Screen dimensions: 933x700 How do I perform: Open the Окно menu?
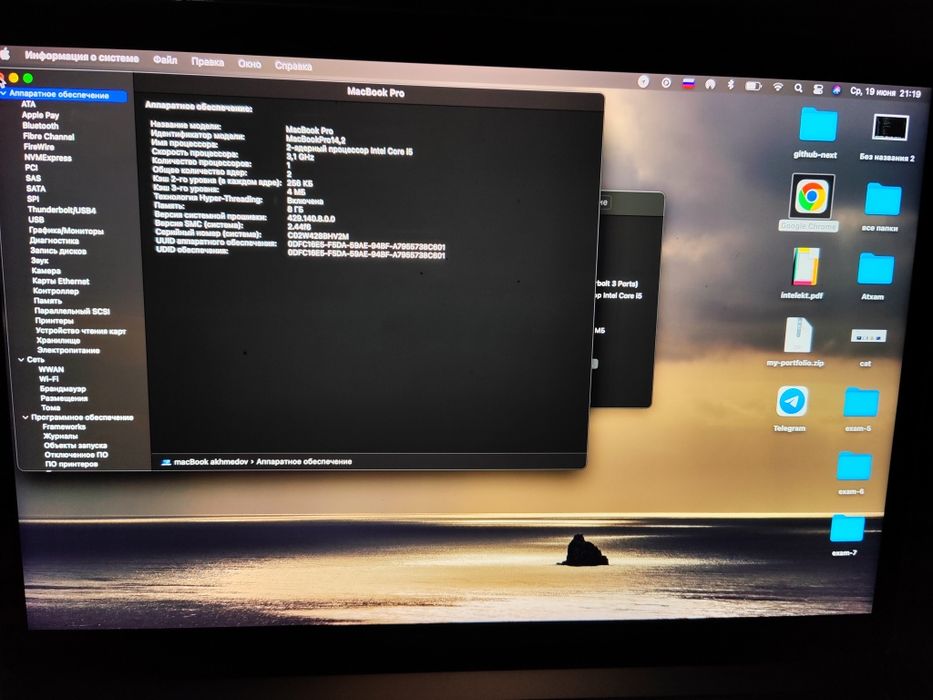(249, 64)
